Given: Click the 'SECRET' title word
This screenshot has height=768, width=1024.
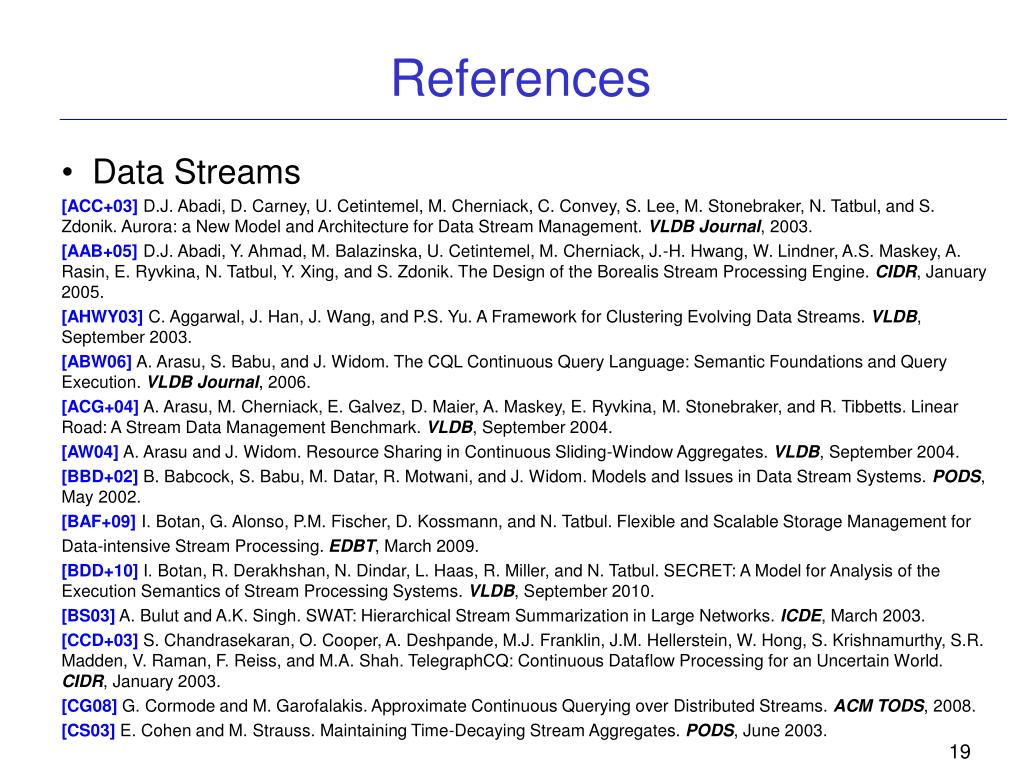Looking at the screenshot, I should (x=699, y=571).
